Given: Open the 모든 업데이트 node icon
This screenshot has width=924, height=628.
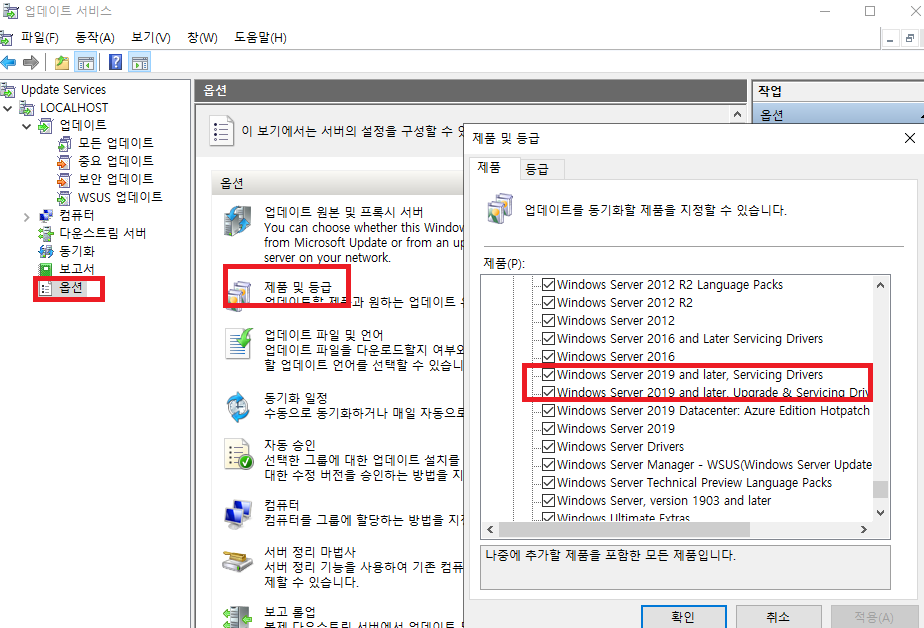Looking at the screenshot, I should point(65,143).
